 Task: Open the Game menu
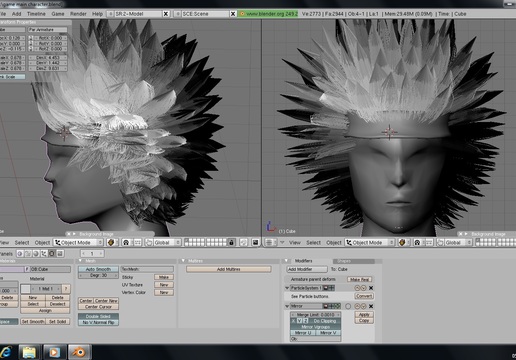point(58,14)
